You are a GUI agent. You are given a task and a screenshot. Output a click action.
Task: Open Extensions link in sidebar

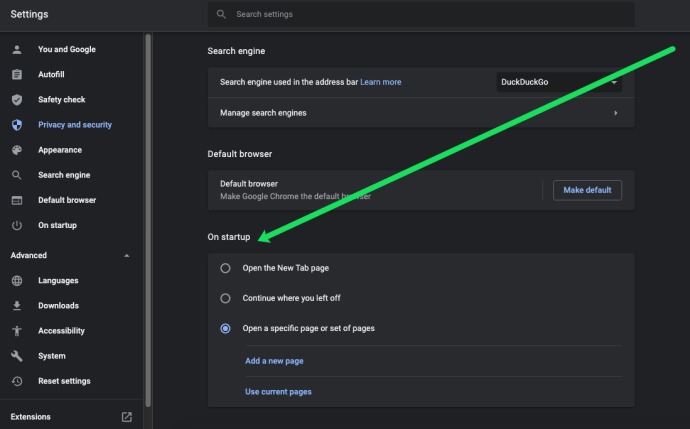point(30,417)
